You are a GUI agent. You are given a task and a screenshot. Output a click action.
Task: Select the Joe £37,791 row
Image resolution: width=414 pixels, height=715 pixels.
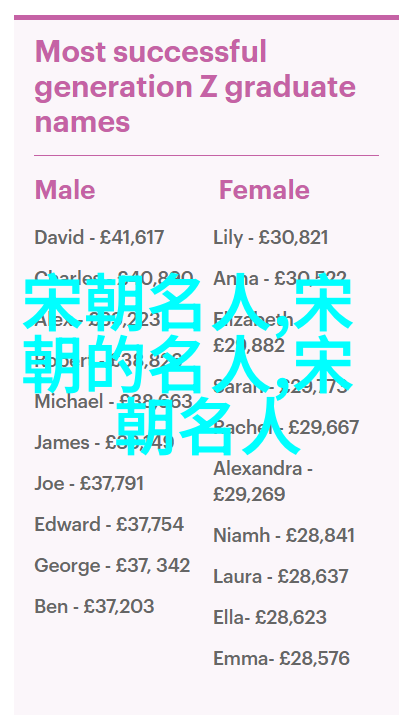[x=89, y=483]
